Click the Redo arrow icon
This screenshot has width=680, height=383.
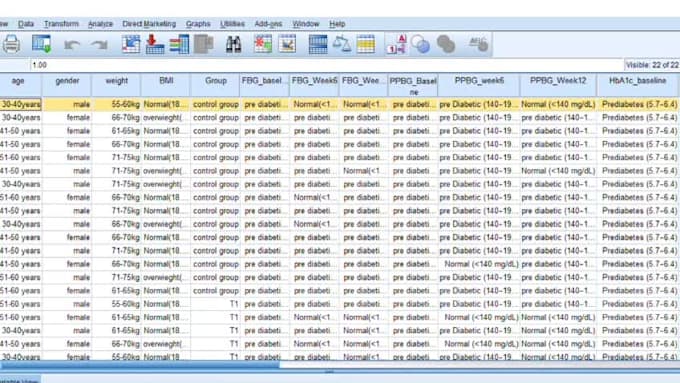pyautogui.click(x=99, y=45)
